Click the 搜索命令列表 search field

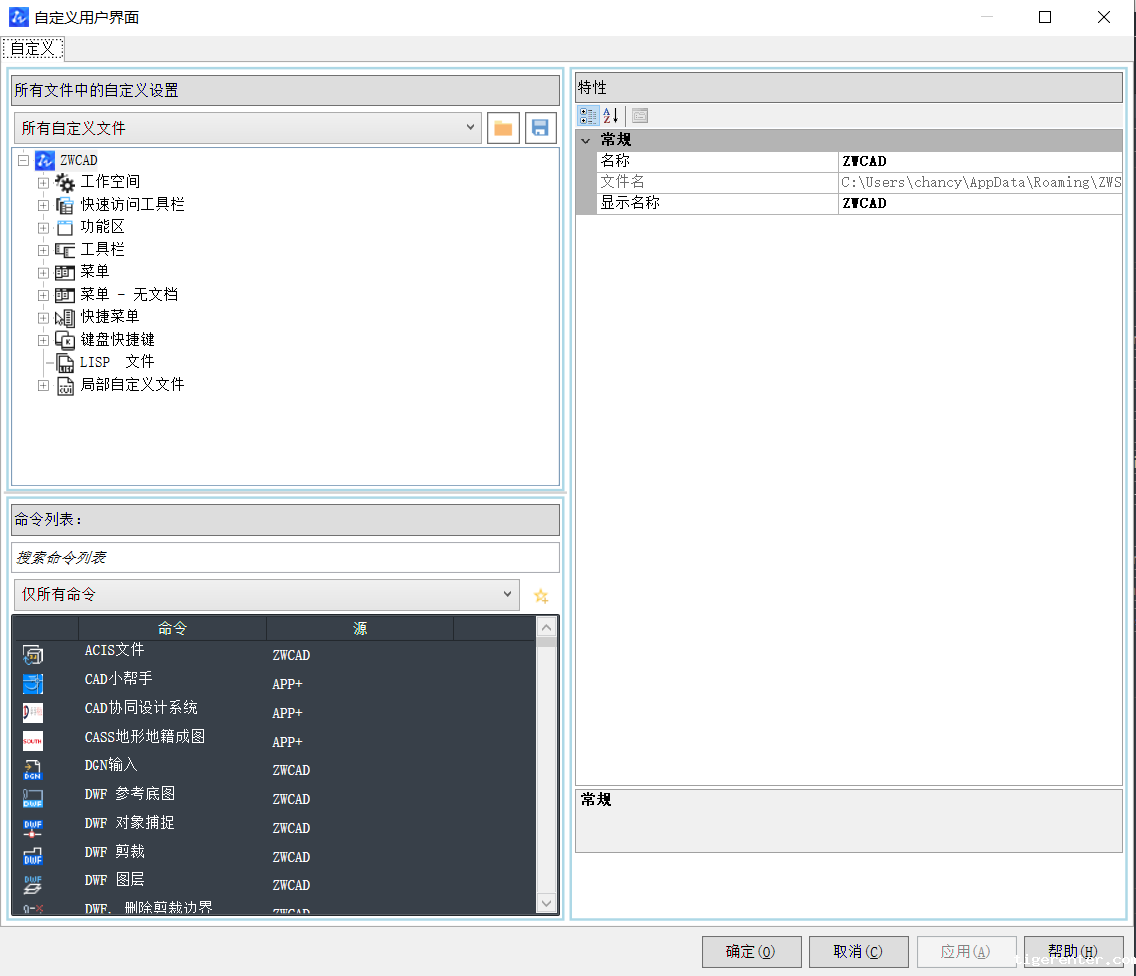[285, 557]
